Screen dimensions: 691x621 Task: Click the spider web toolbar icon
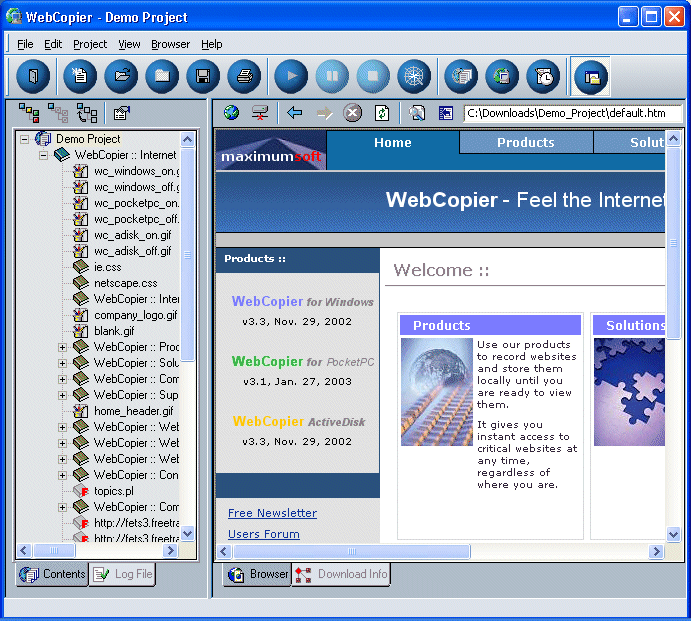click(414, 77)
